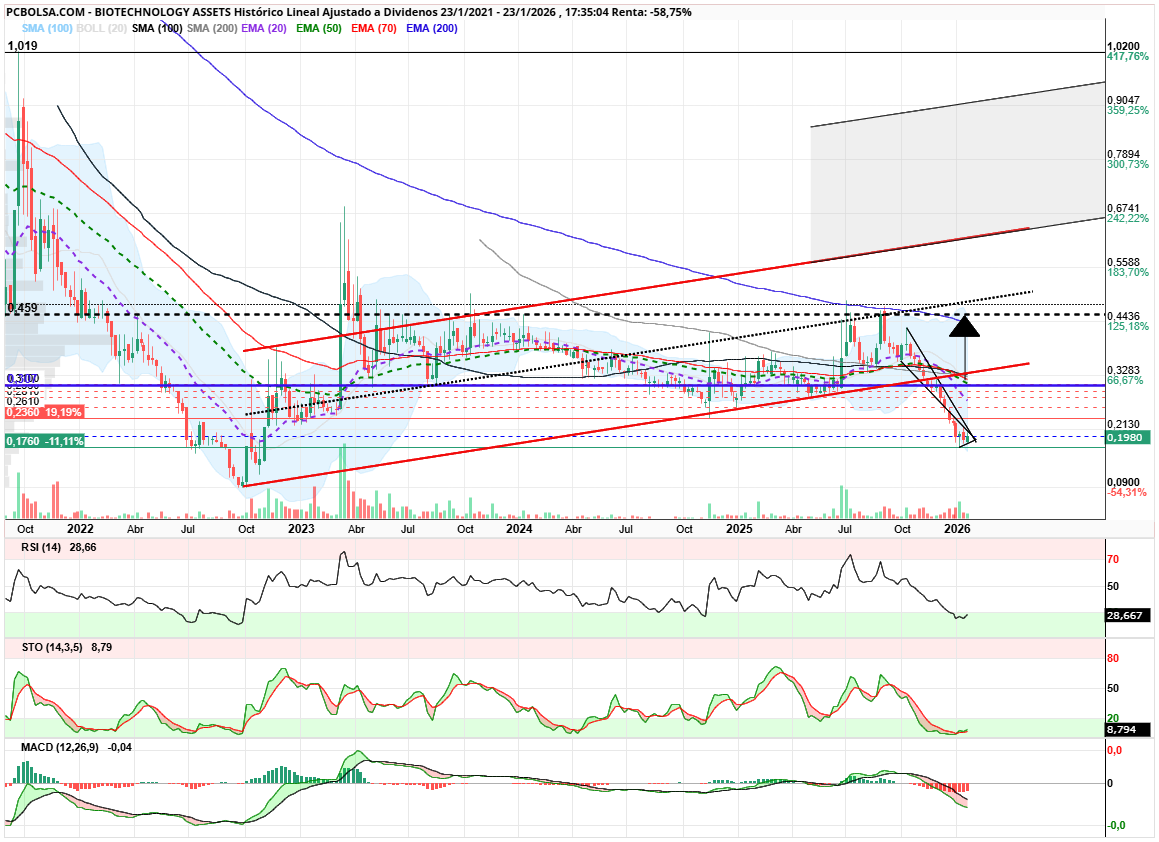The height and width of the screenshot is (842, 1159).
Task: Click the red -54,31% percentage label
Action: click(x=1126, y=492)
